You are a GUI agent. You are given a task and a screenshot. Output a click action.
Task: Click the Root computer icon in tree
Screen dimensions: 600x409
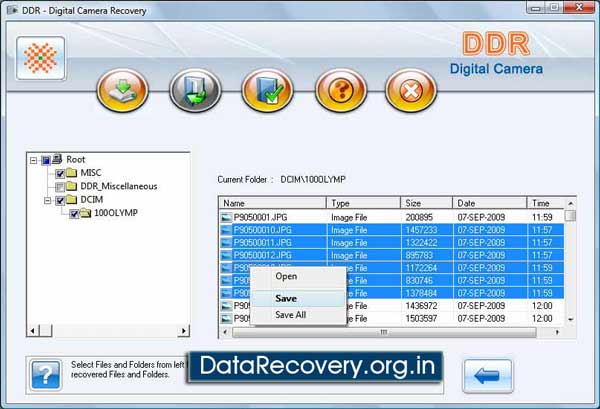tap(57, 159)
